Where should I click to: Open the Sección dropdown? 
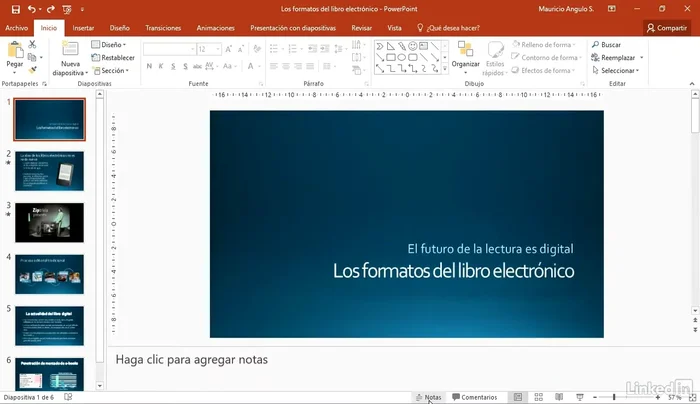pyautogui.click(x=111, y=71)
